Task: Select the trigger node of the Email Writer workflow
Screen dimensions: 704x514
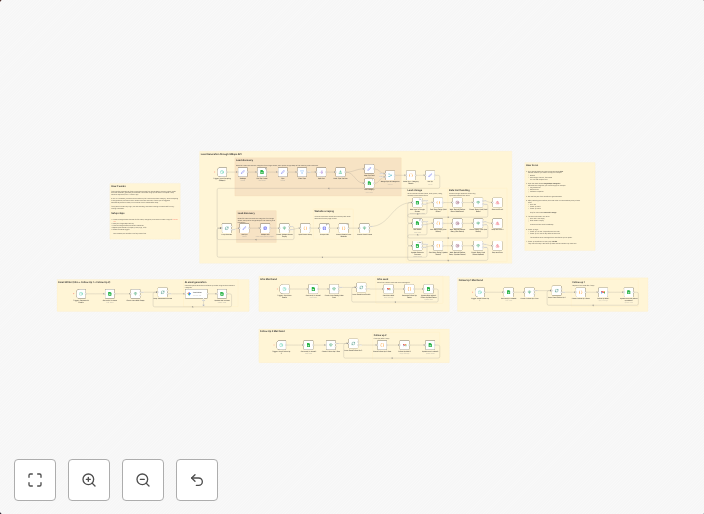Action: (81, 294)
